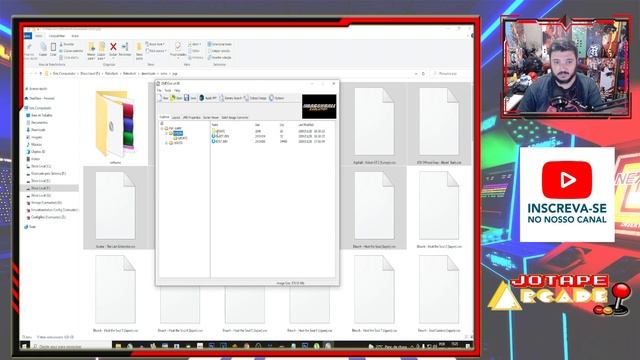Open the Exibir ribbon tab in Explorer
This screenshot has height=360, width=640.
75,36
